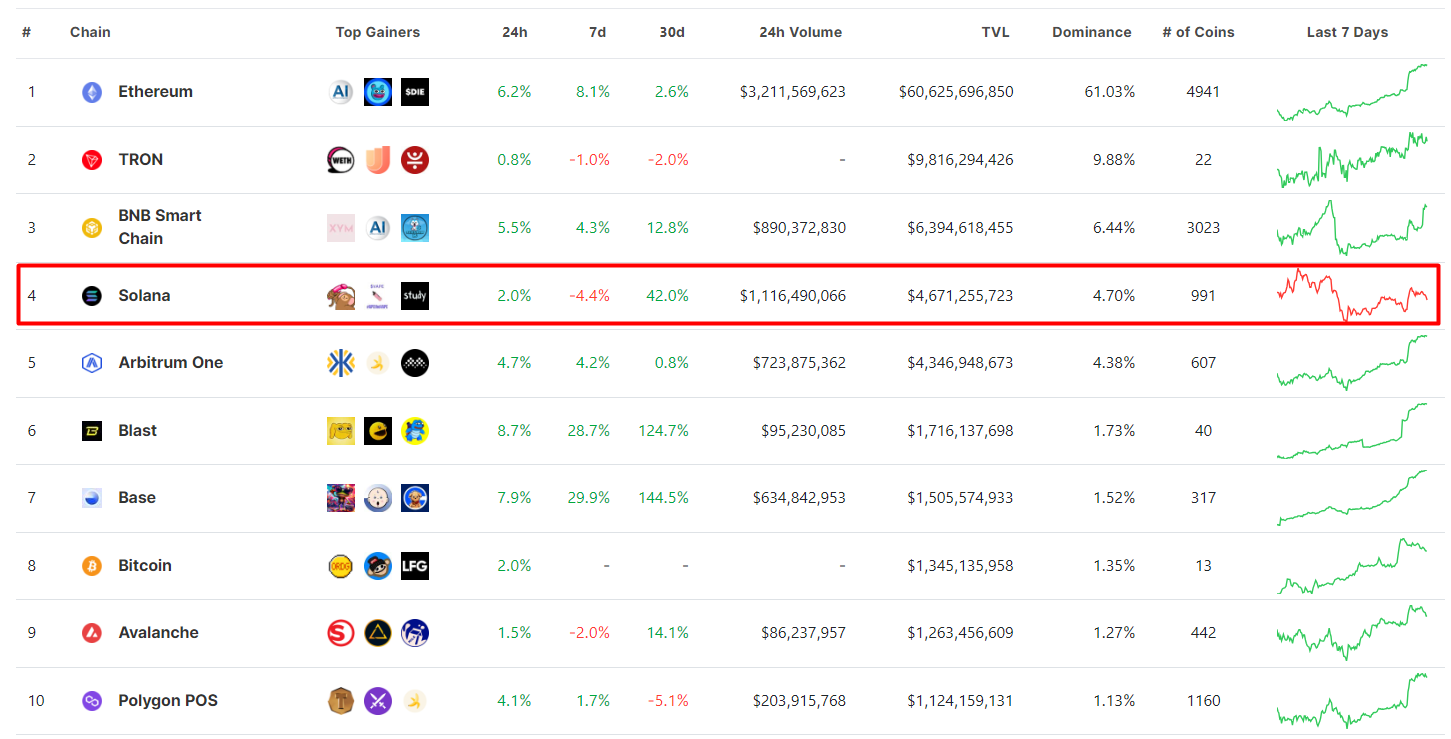This screenshot has height=739, width=1451.
Task: Select Base's 30d change of 144.5%
Action: coord(663,498)
